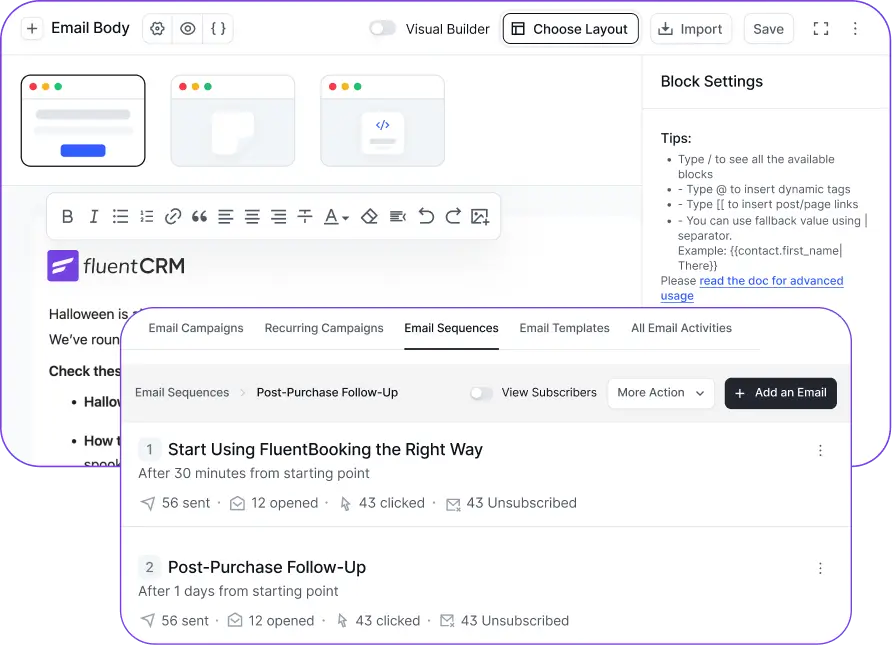Image resolution: width=892 pixels, height=645 pixels.
Task: Open the Recurring Campaigns tab
Action: tap(323, 327)
